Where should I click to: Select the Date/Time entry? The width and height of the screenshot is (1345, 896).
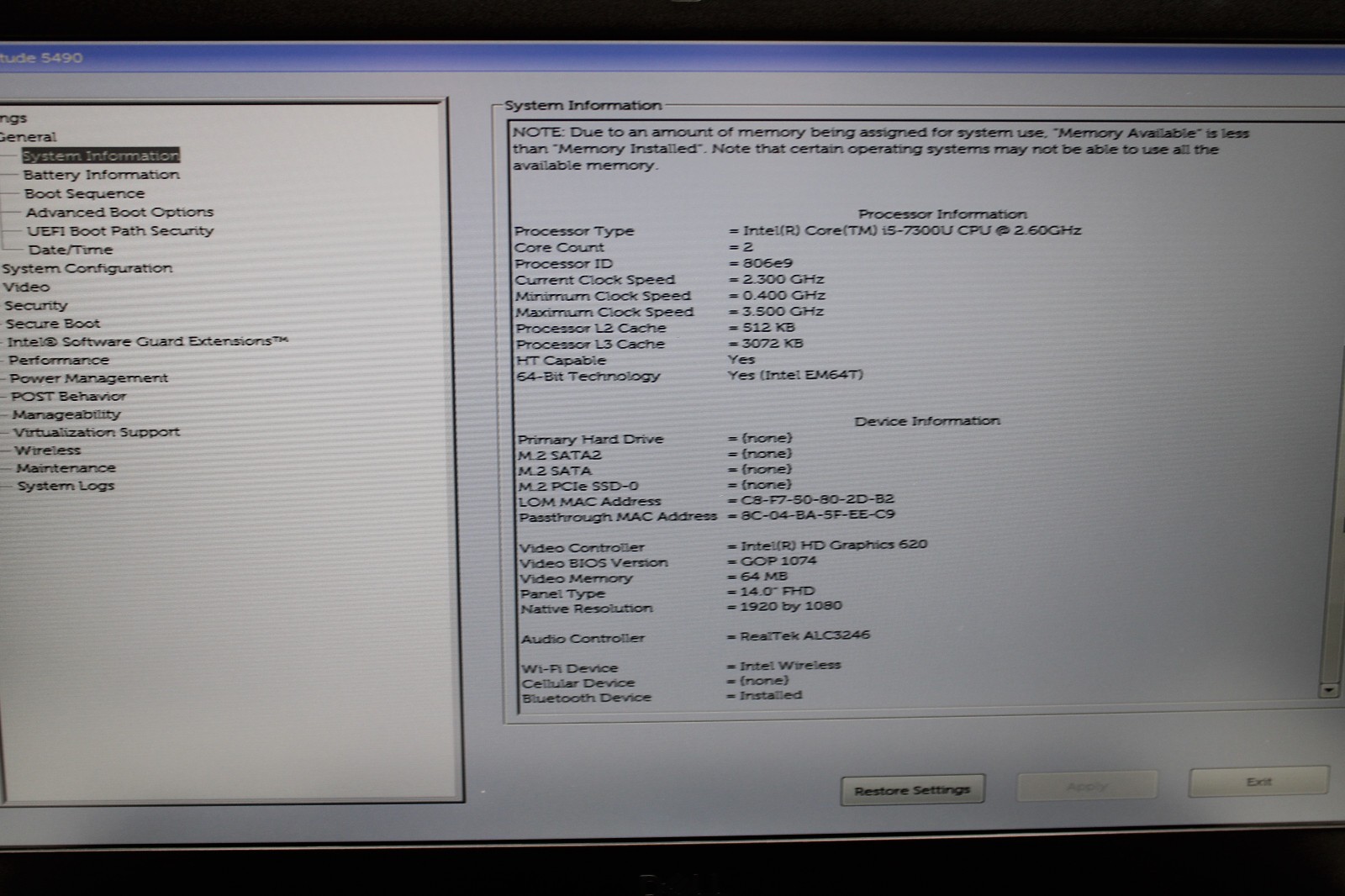point(70,250)
